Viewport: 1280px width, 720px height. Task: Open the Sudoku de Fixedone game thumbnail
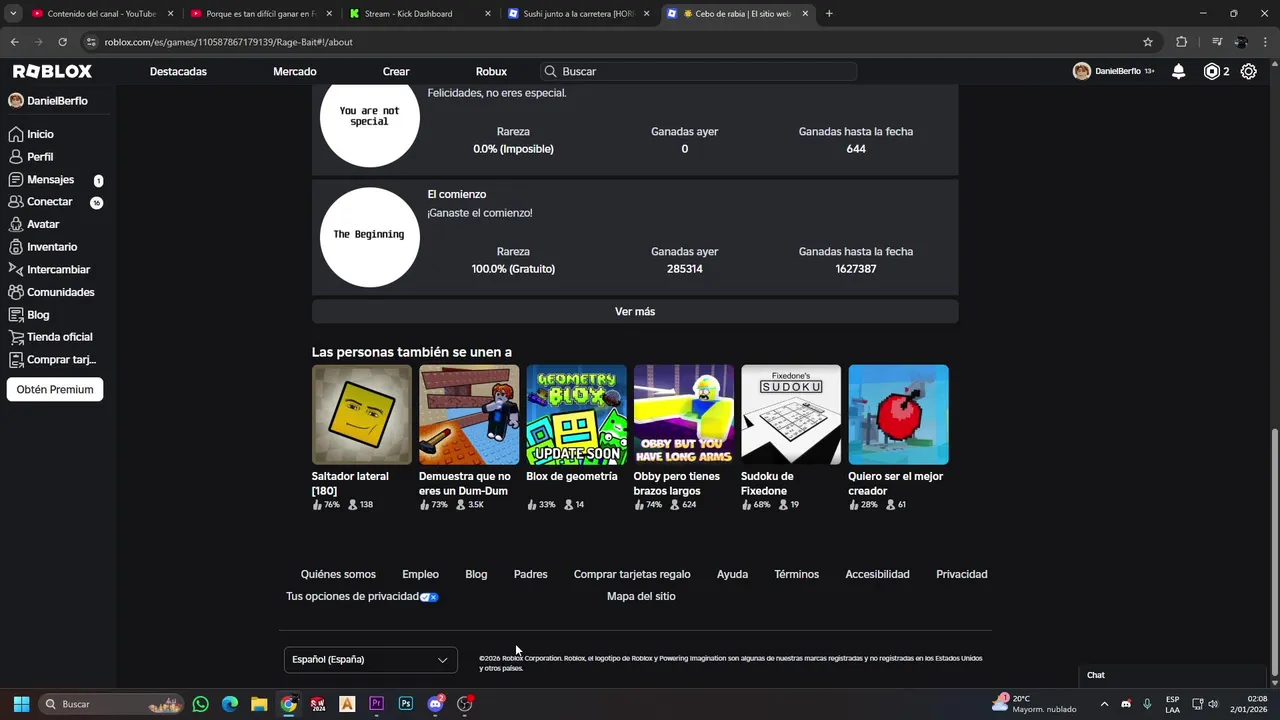(791, 414)
